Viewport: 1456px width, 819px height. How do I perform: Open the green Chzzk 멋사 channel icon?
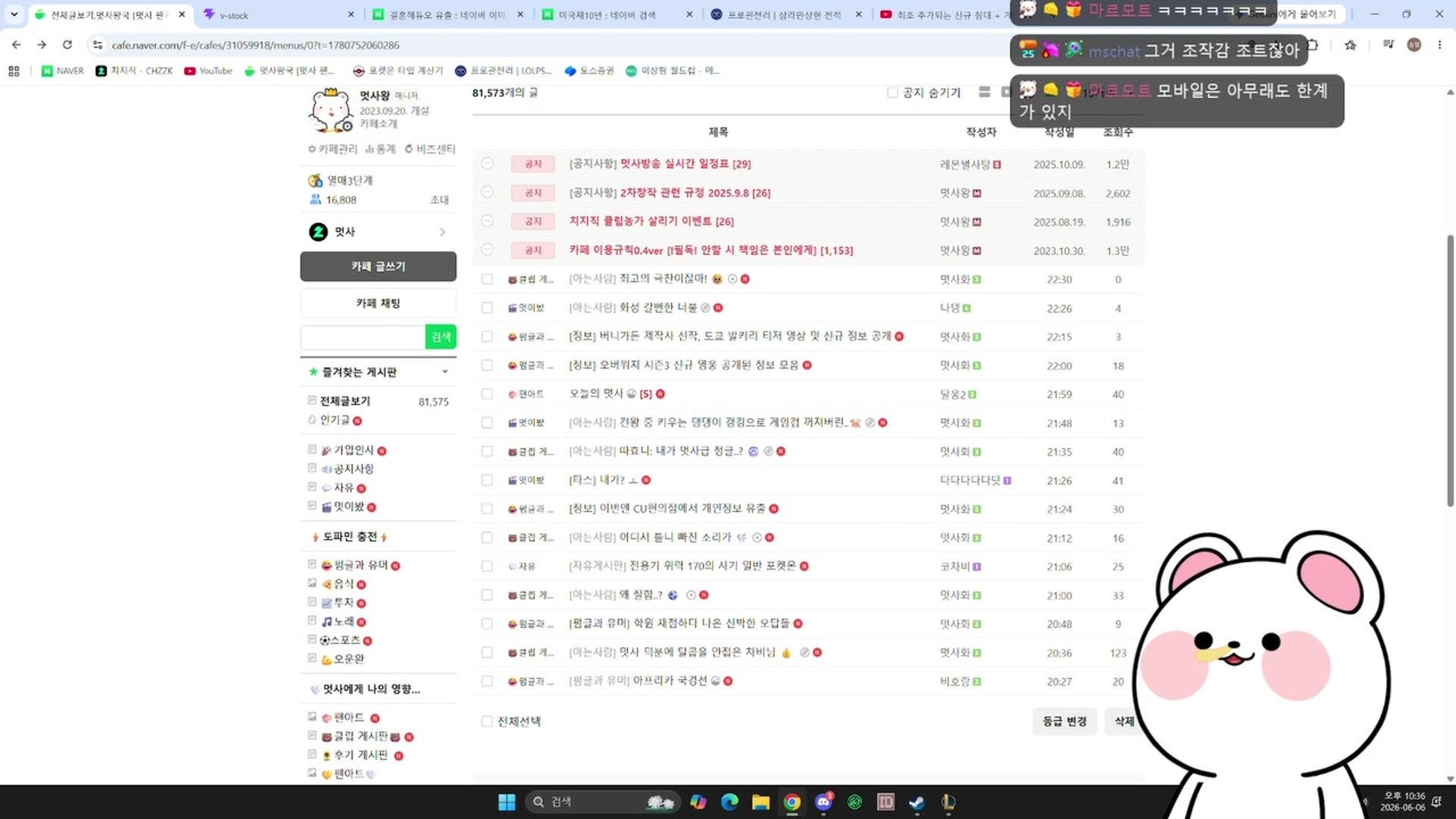[x=318, y=231]
